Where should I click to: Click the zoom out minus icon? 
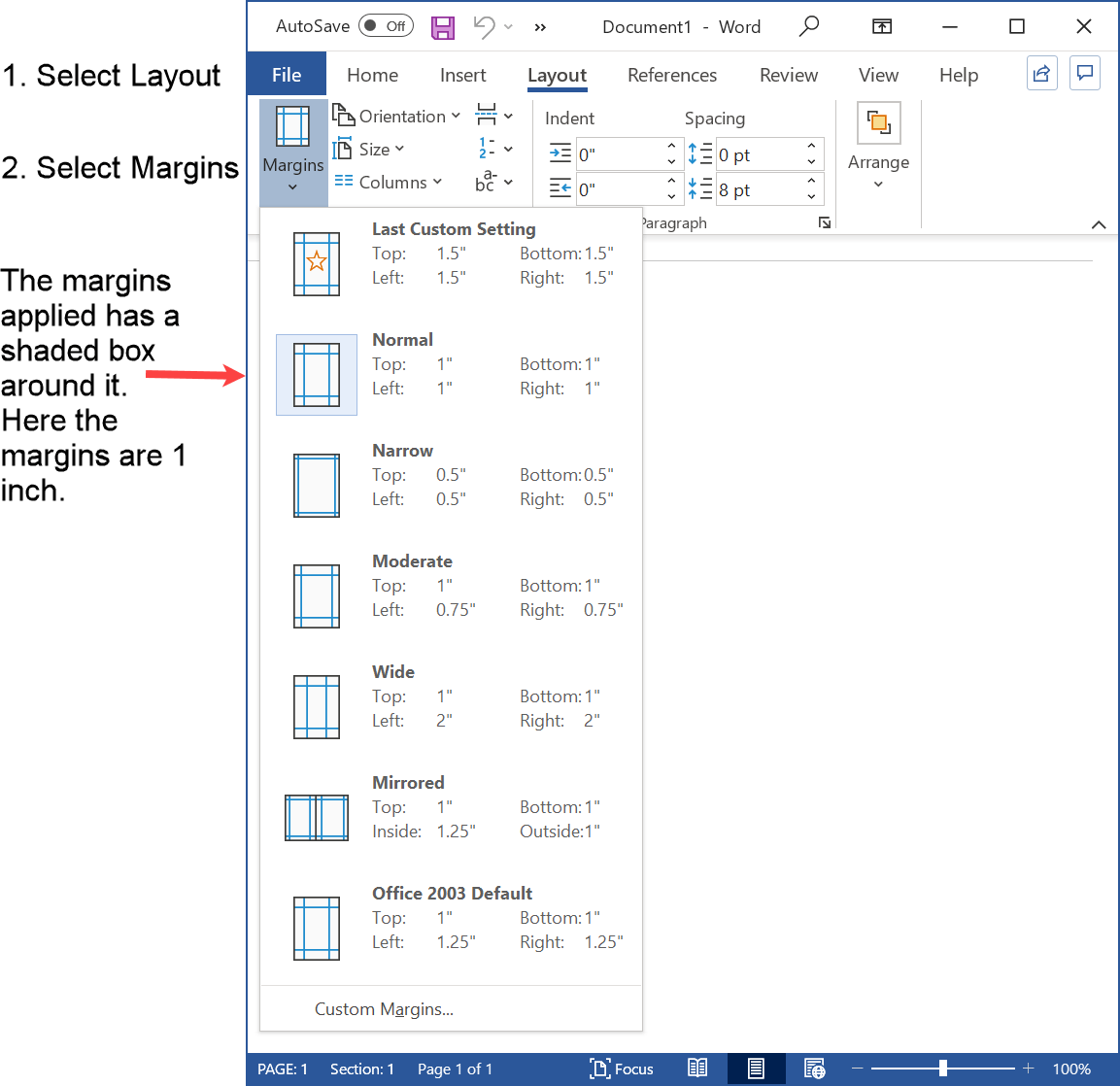tap(858, 1069)
